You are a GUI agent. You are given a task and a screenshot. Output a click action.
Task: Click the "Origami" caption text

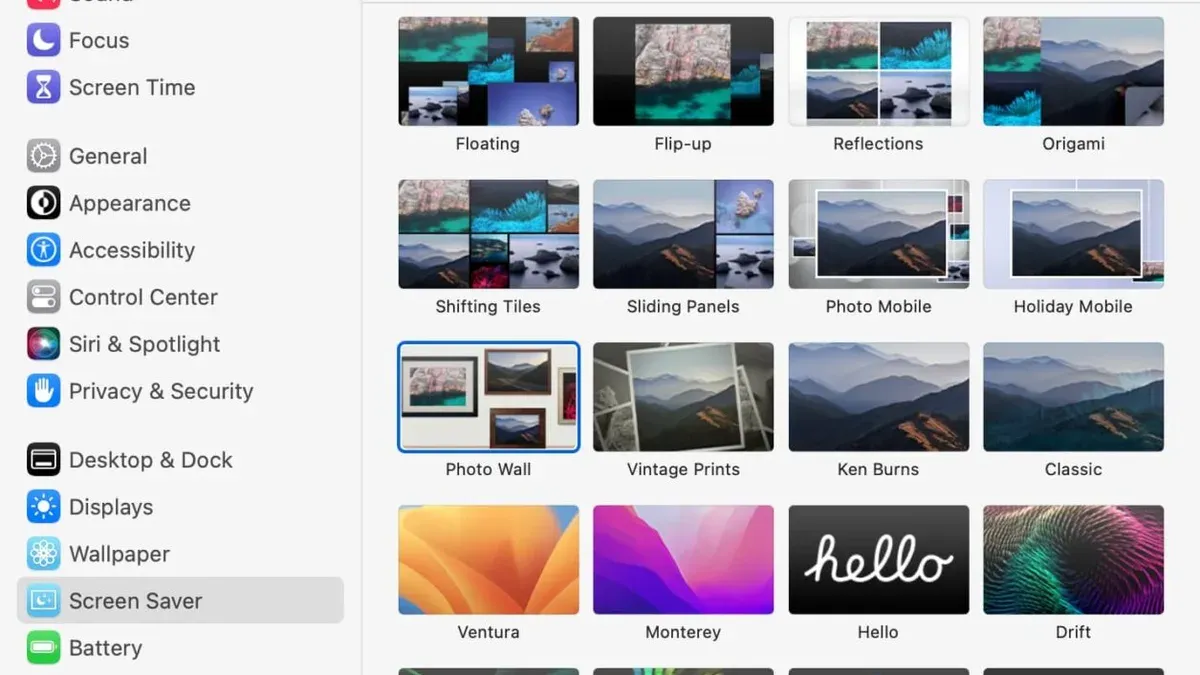point(1073,144)
